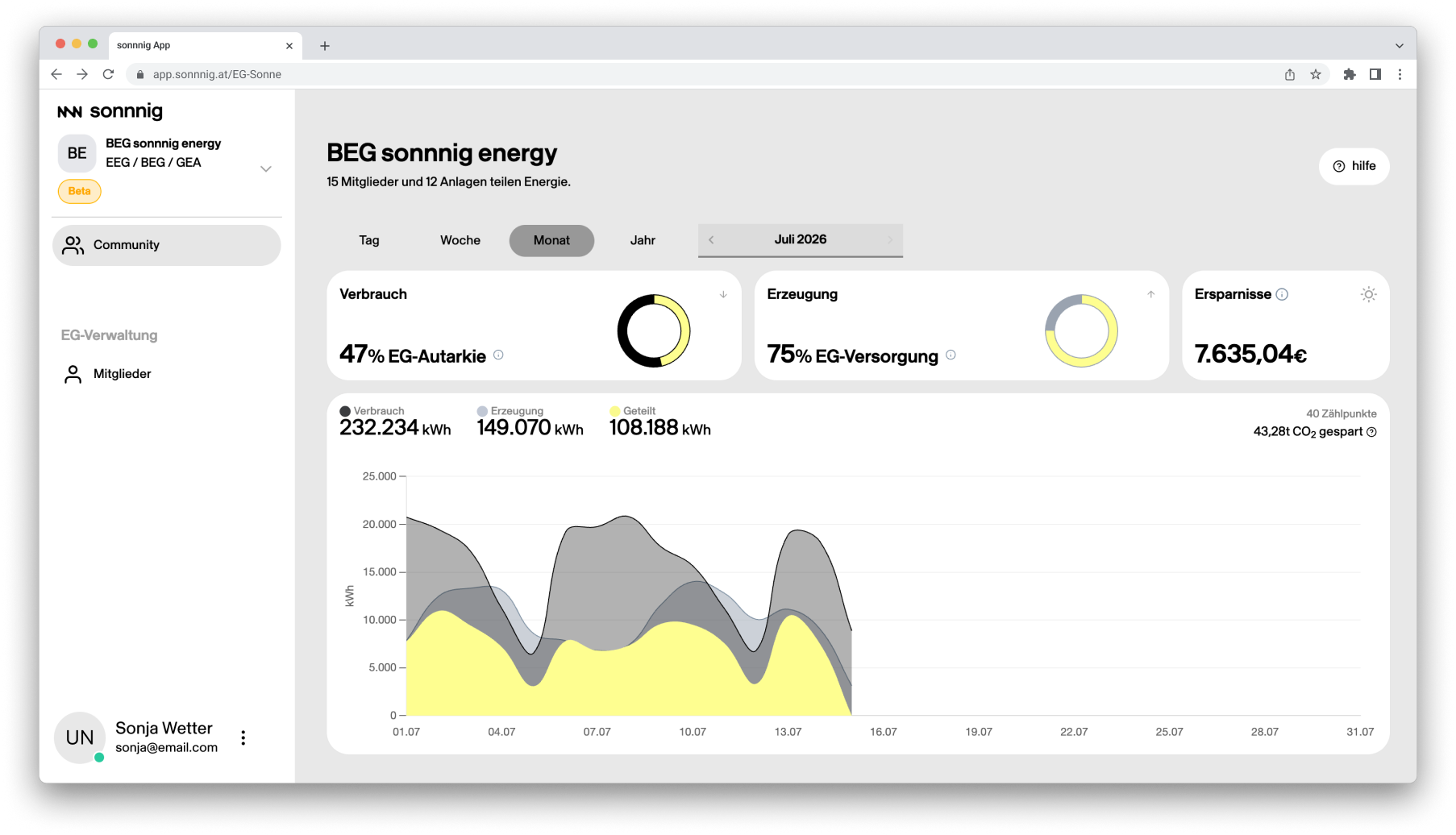The image size is (1456, 835).
Task: Click the 108.188 kWh Geteilt value
Action: coord(659,428)
